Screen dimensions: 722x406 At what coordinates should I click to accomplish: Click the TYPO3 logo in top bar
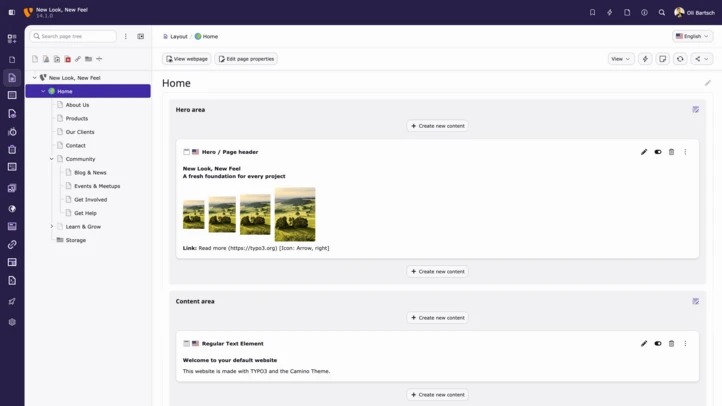coord(28,12)
